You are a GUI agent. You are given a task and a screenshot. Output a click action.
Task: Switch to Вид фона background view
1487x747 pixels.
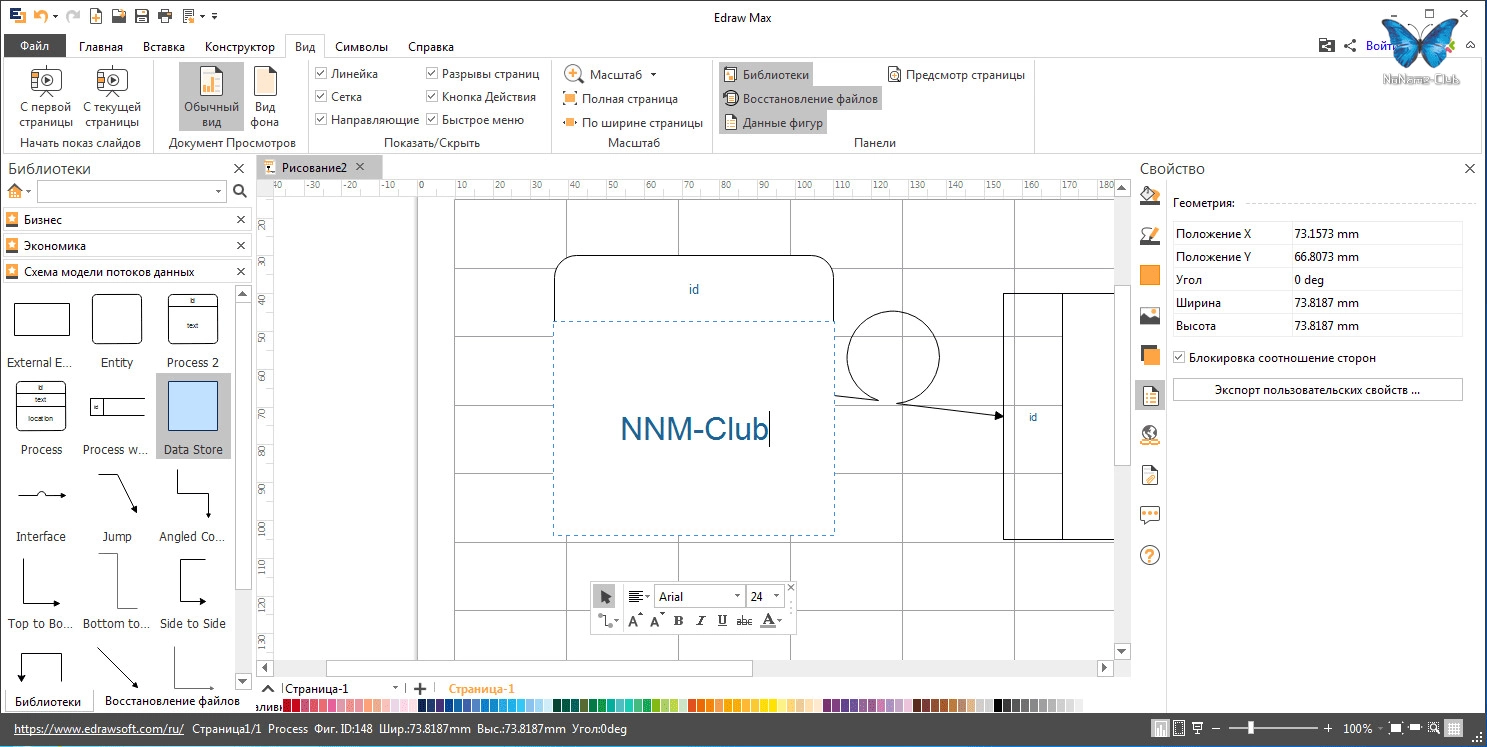(265, 97)
